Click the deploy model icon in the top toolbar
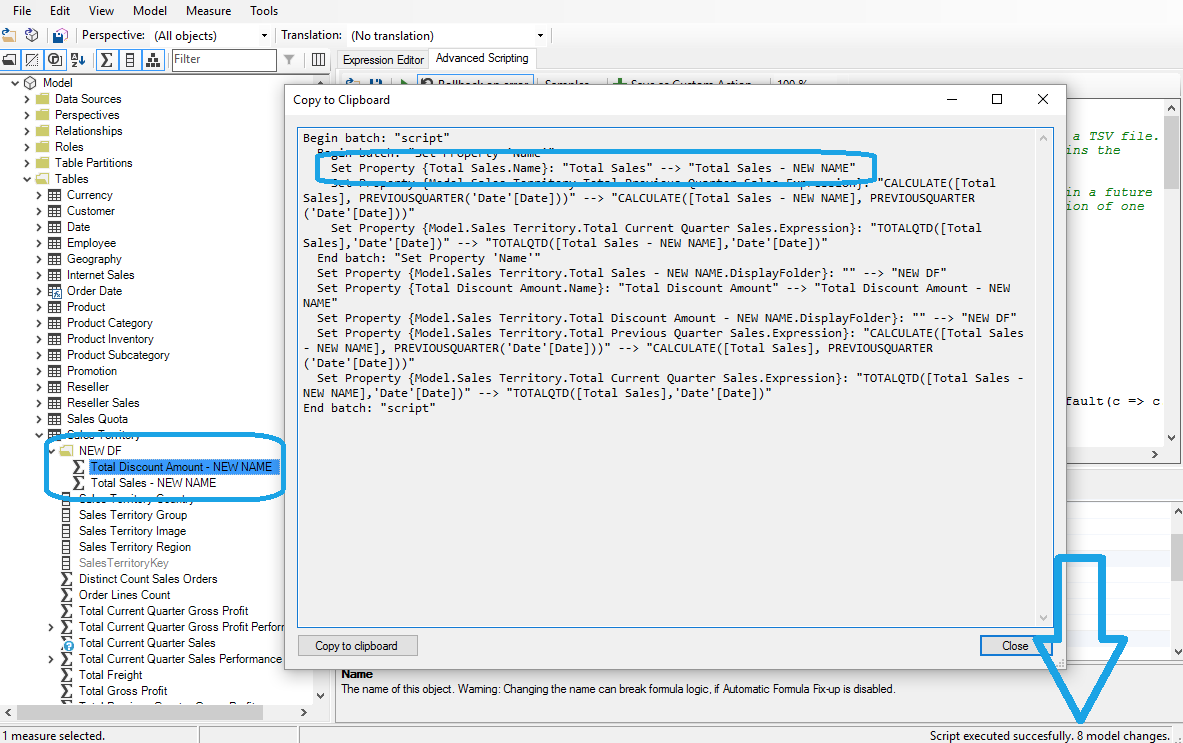Viewport: 1183px width, 743px height. pyautogui.click(x=32, y=33)
